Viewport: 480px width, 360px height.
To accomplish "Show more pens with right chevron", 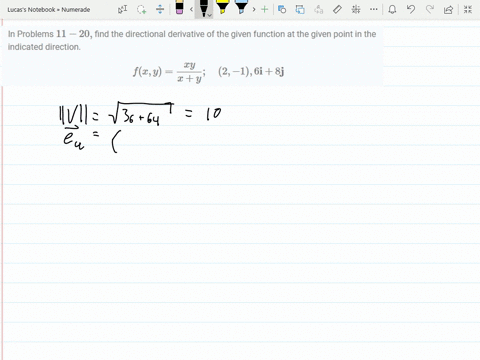I will (x=254, y=9).
